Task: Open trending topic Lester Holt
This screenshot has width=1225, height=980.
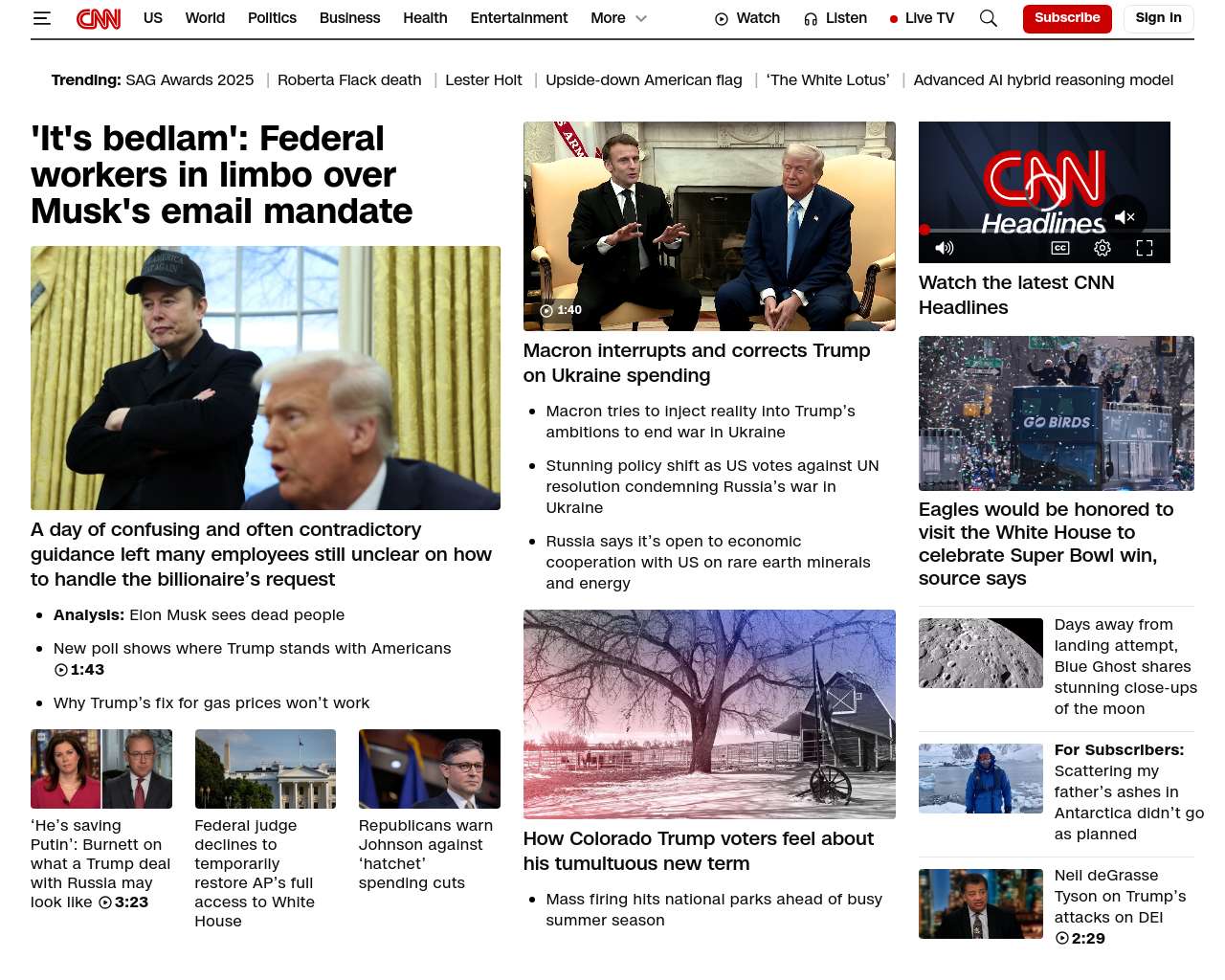Action: click(x=483, y=80)
